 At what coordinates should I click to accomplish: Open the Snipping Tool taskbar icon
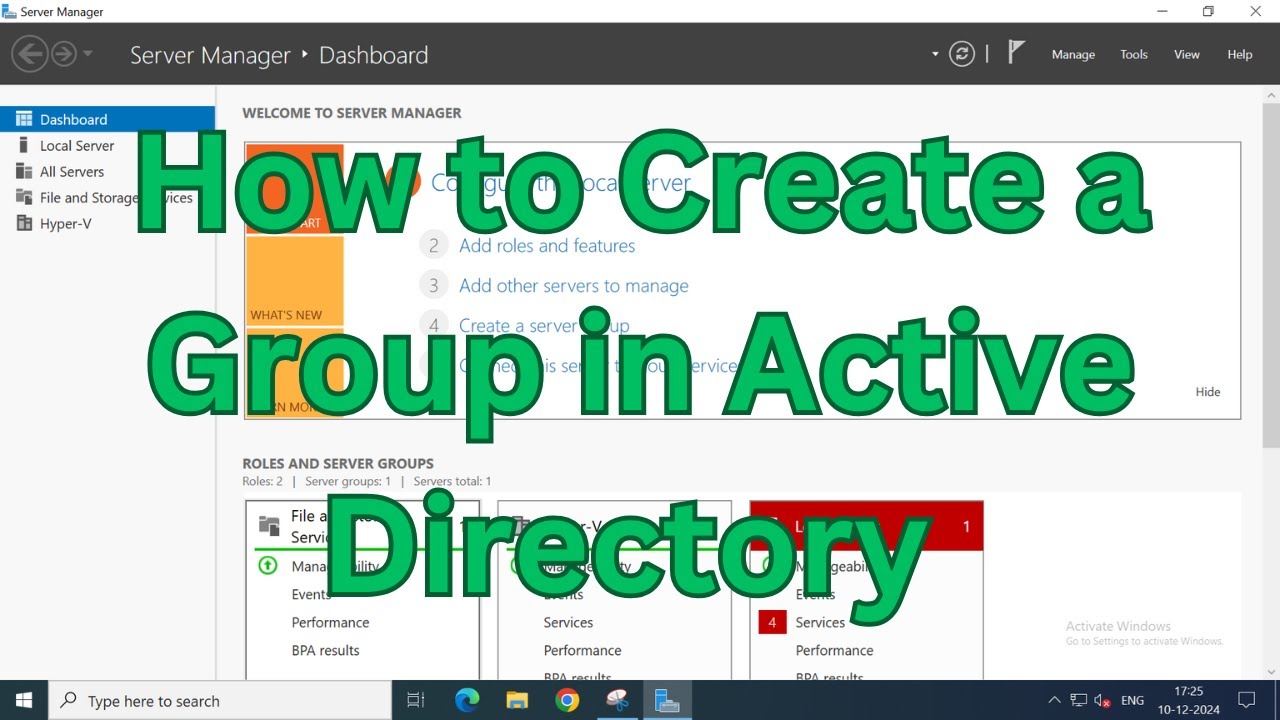click(617, 701)
